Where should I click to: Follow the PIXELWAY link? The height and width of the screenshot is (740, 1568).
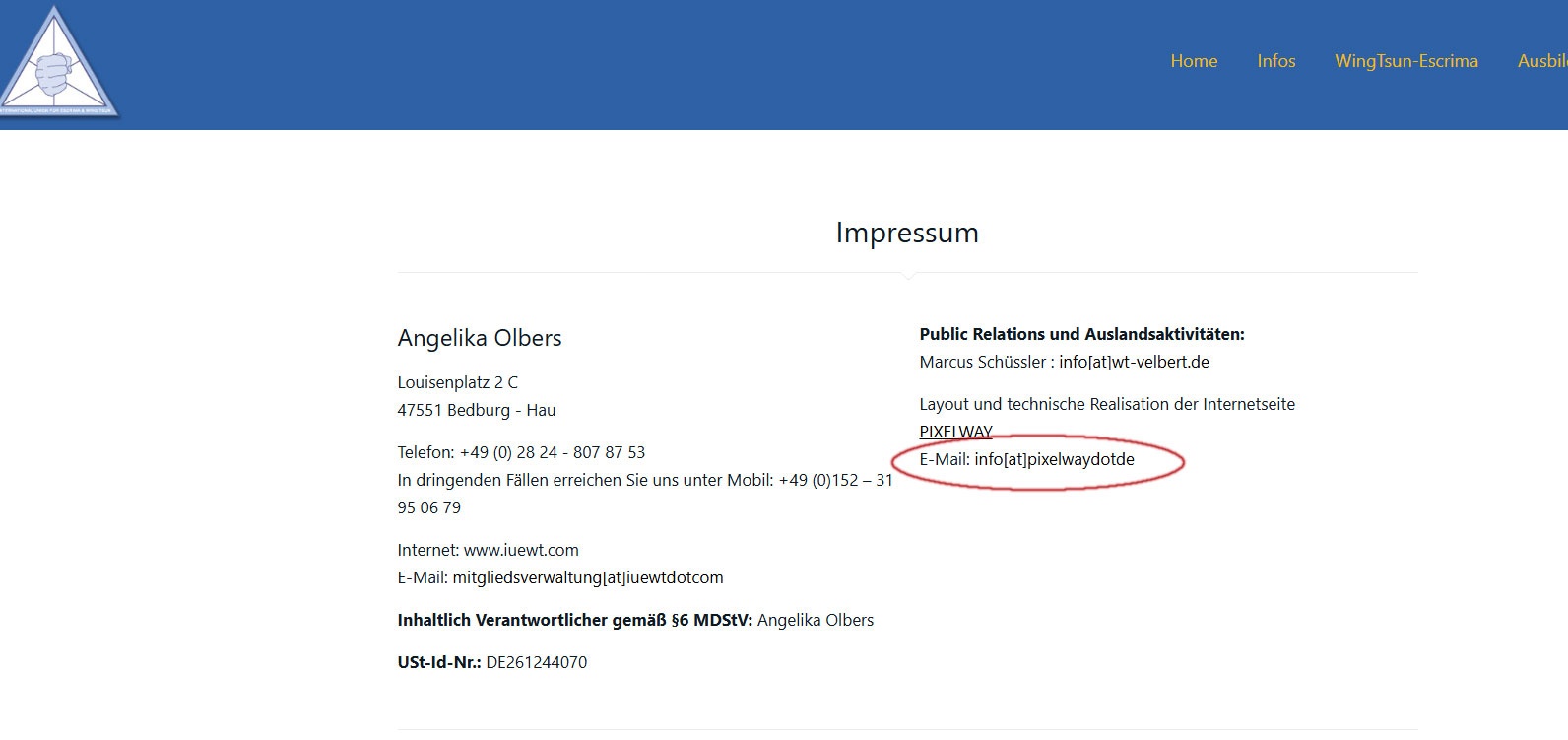(x=955, y=432)
